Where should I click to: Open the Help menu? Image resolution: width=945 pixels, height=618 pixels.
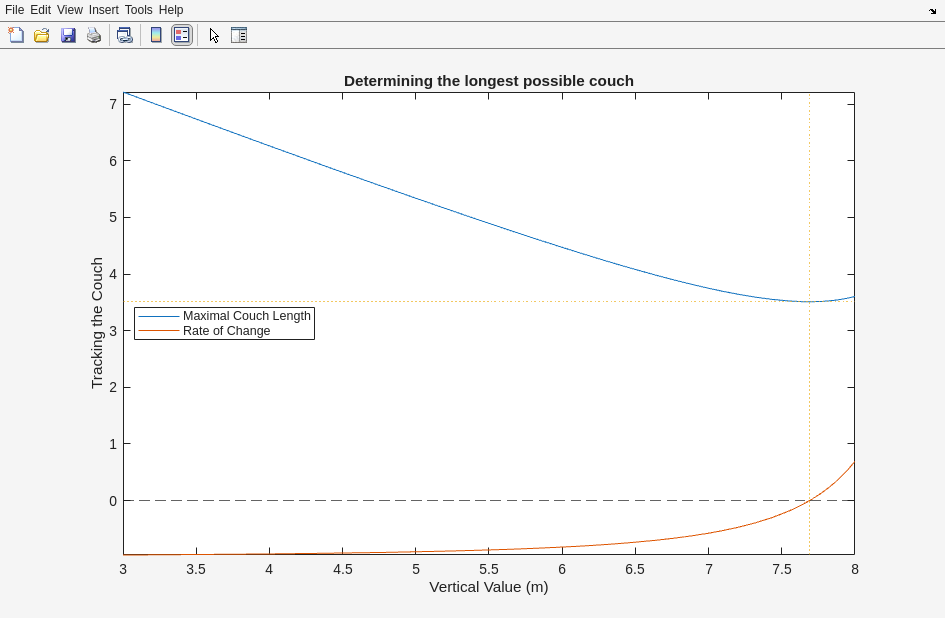tap(171, 10)
